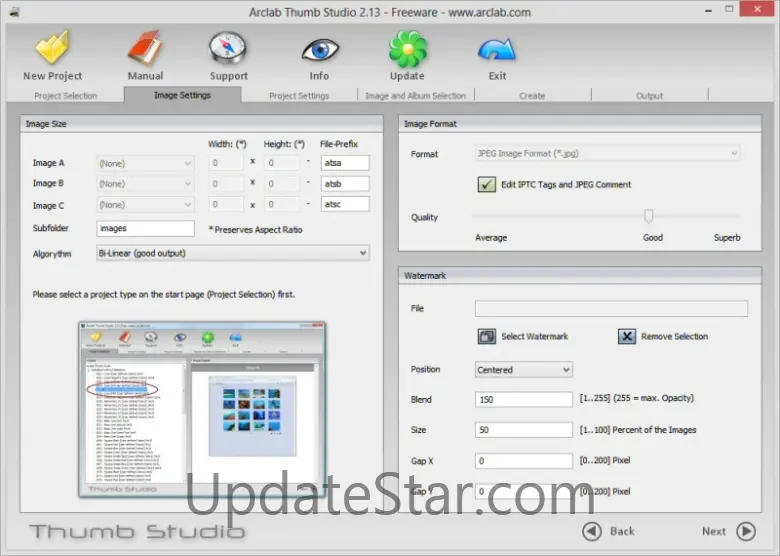Toggle Edit IPTC Tags and JPEG Comment checkbox
Screen dimensions: 780x556
487,185
